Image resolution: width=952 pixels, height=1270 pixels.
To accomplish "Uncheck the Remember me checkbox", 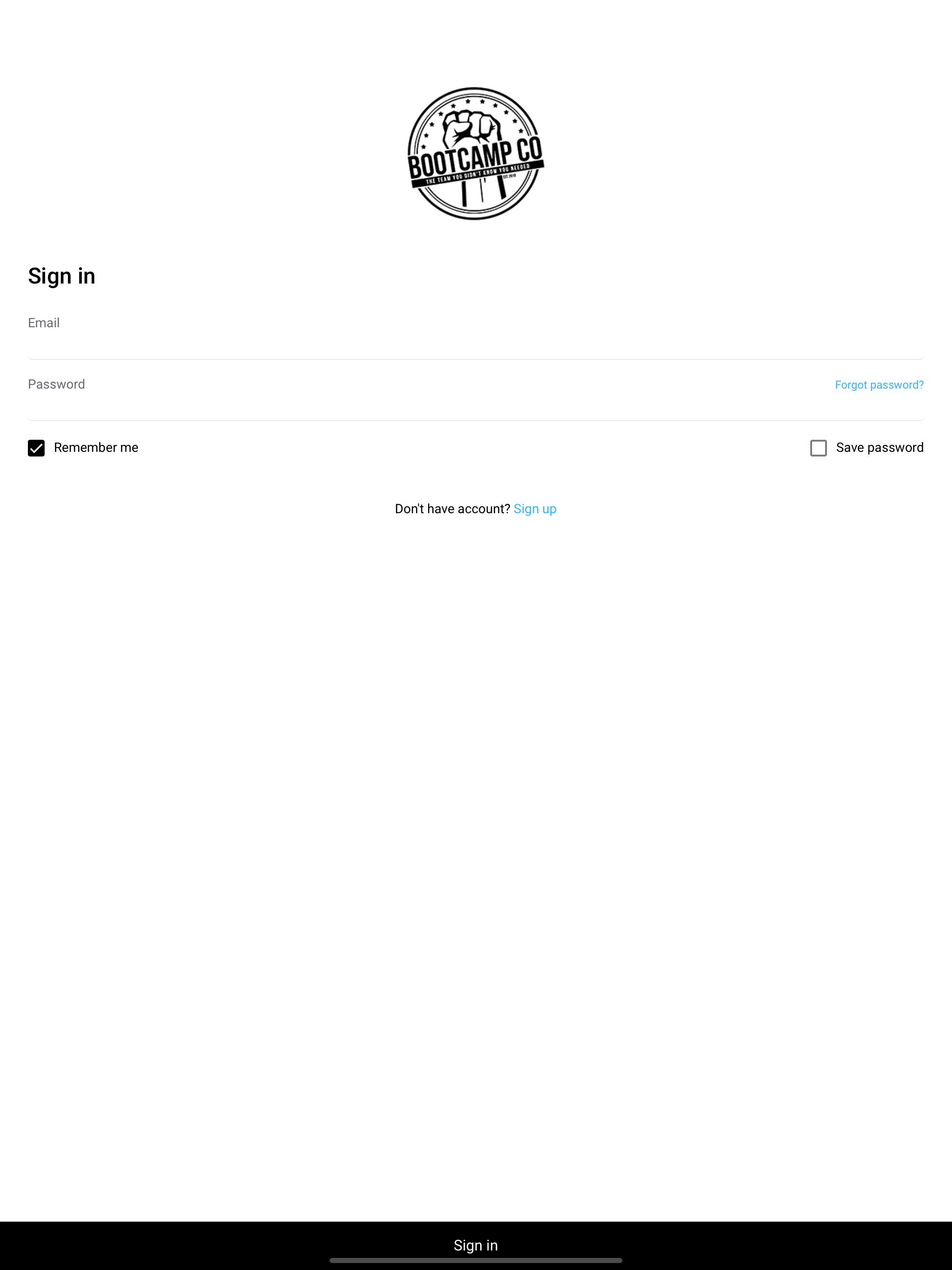I will click(36, 448).
